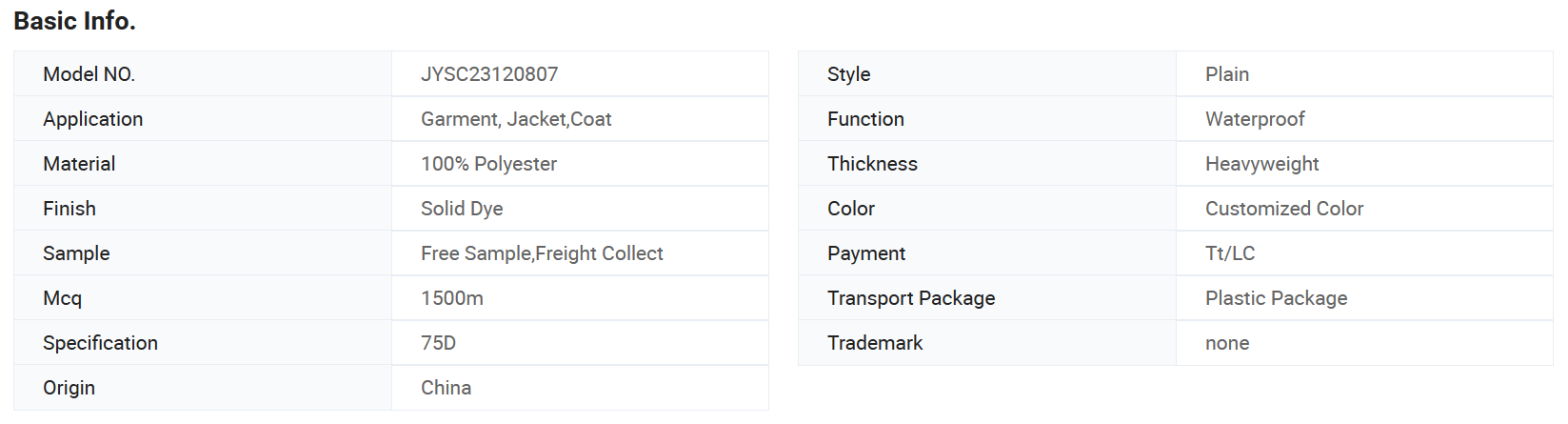Image resolution: width=1568 pixels, height=424 pixels.
Task: Click the Heavyweight thickness value
Action: pyautogui.click(x=1261, y=164)
